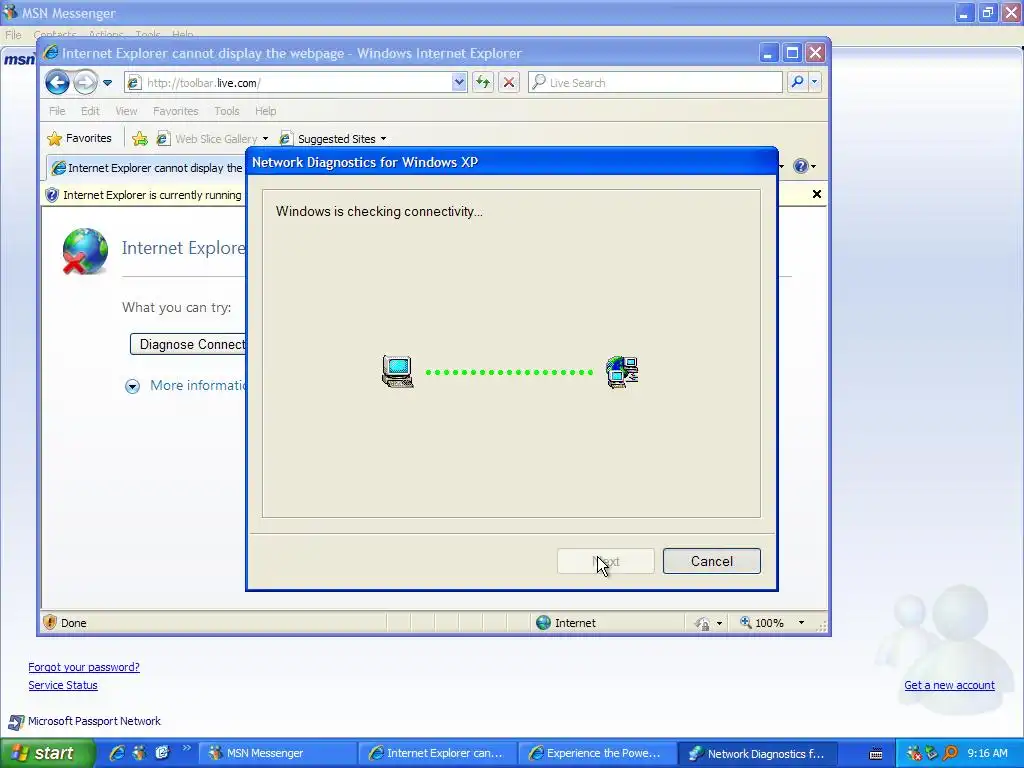
Task: Click the computer icon in connectivity animation
Action: point(398,372)
